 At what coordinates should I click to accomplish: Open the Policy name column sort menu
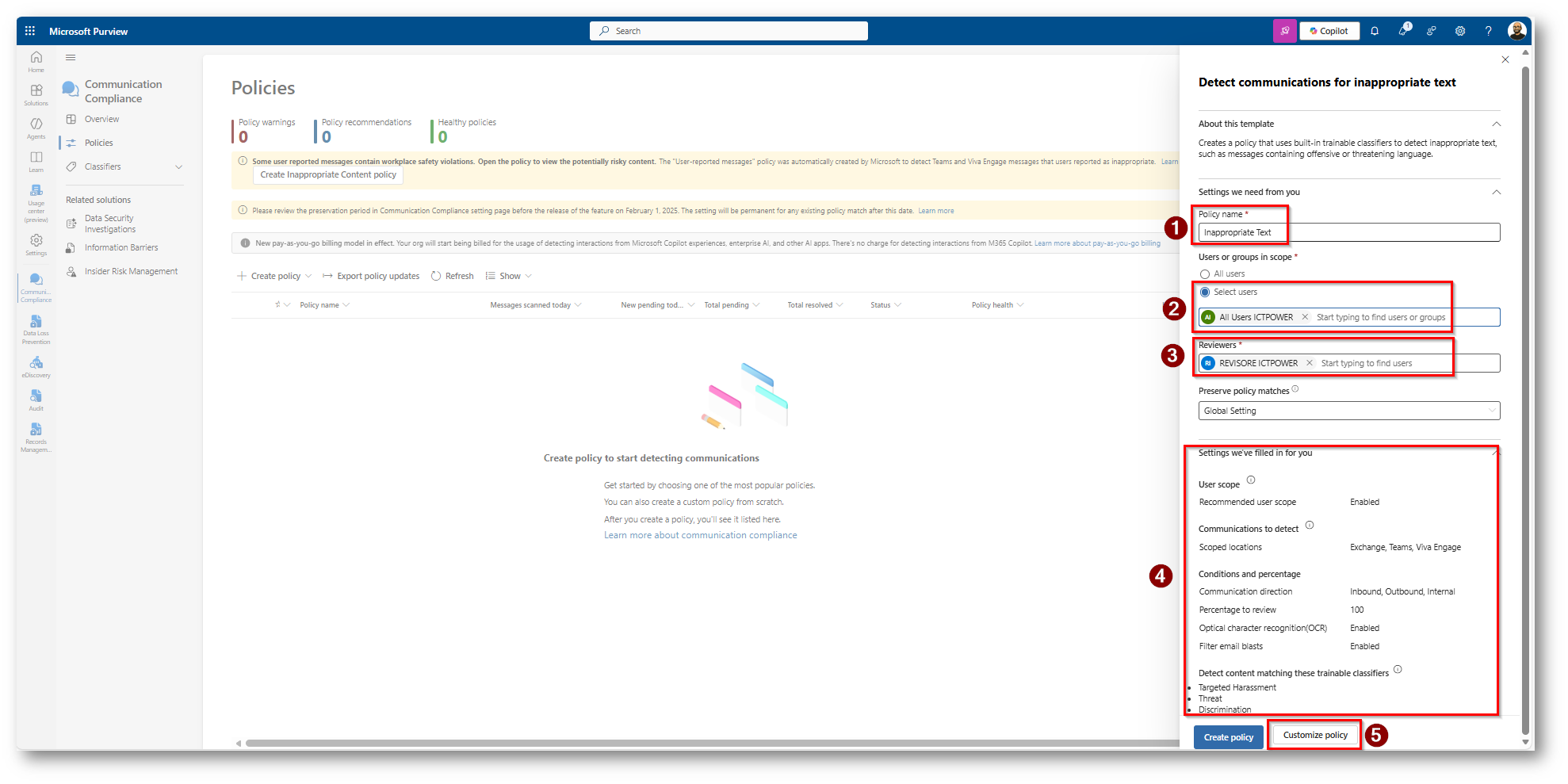(324, 305)
